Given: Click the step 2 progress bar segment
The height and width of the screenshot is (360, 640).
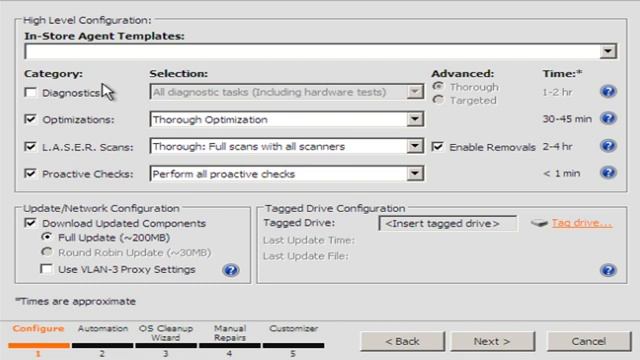Looking at the screenshot, I should pos(102,345).
